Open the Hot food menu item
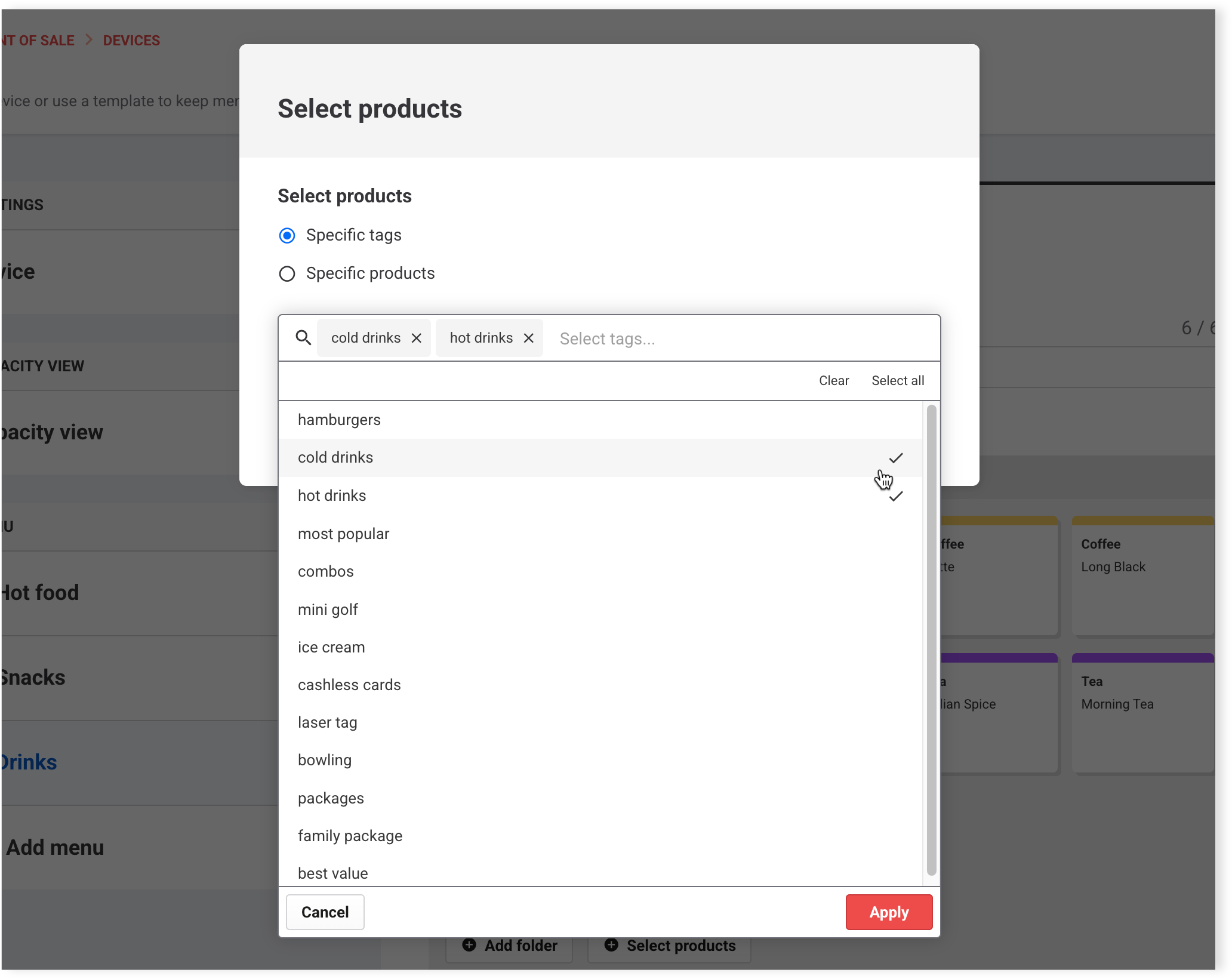Viewport: 1232px width, 979px height. pyautogui.click(x=39, y=593)
